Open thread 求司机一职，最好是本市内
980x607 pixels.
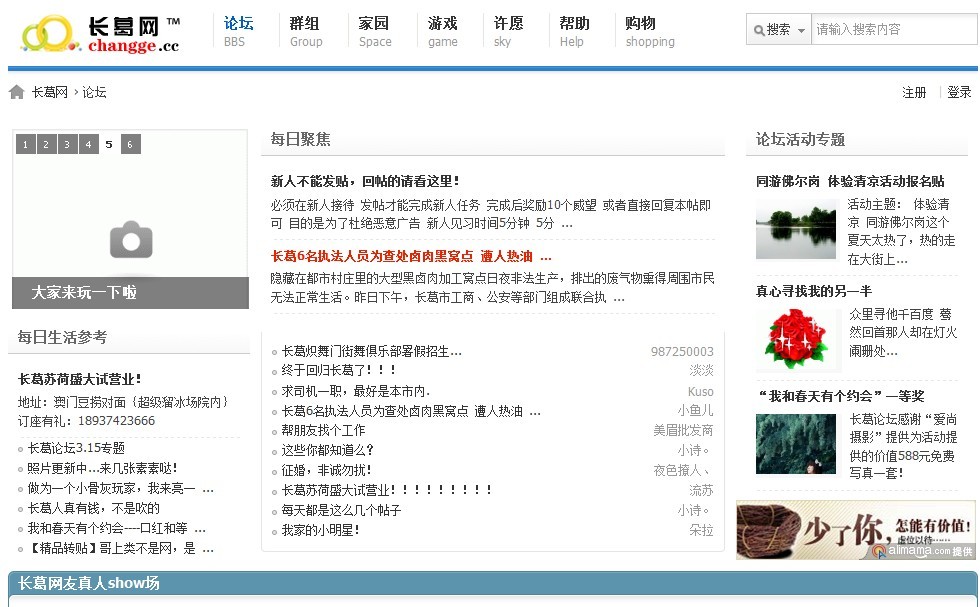tap(356, 391)
